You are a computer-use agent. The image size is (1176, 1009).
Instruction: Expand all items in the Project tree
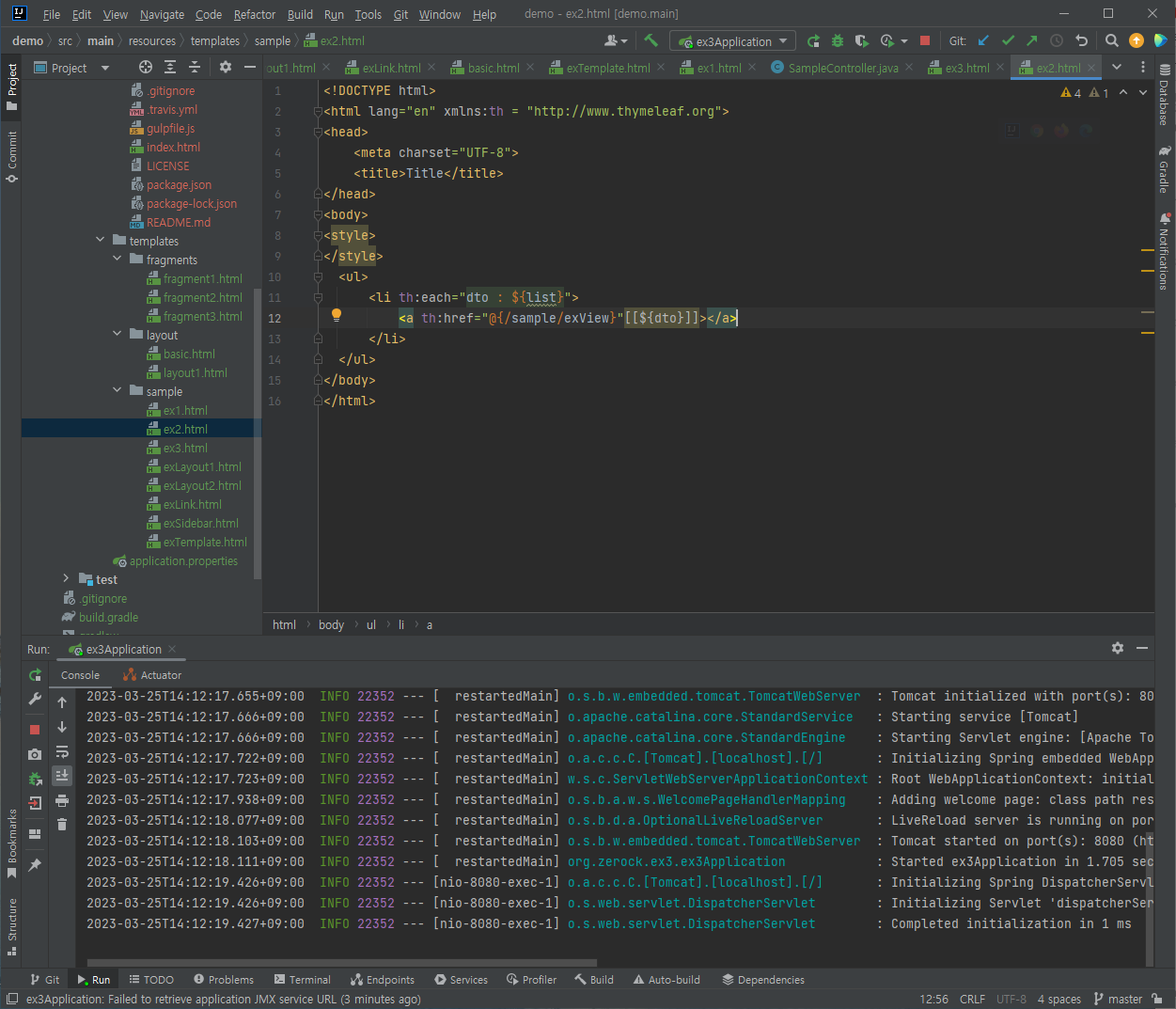(x=170, y=67)
